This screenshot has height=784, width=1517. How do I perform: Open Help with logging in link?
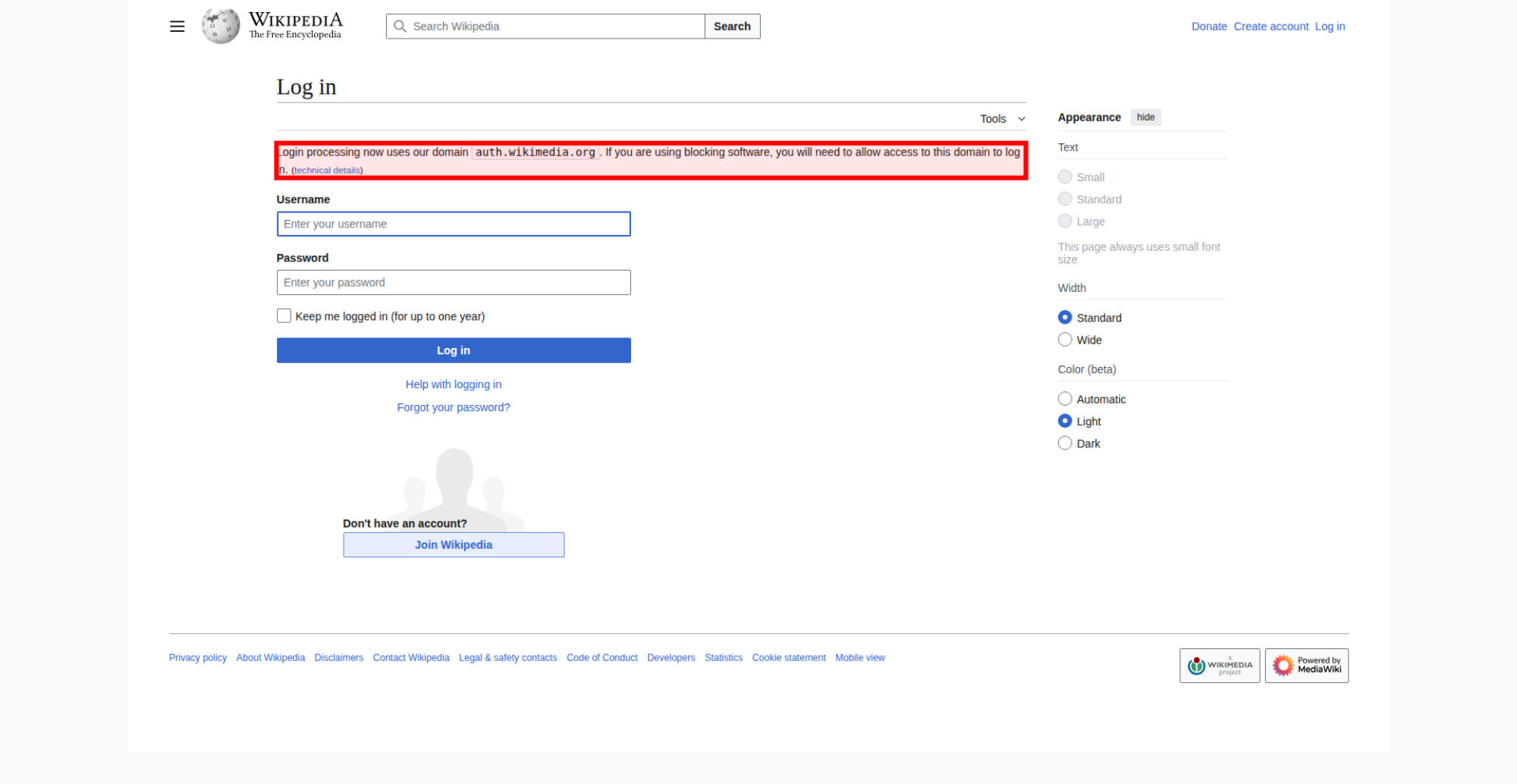(x=454, y=384)
